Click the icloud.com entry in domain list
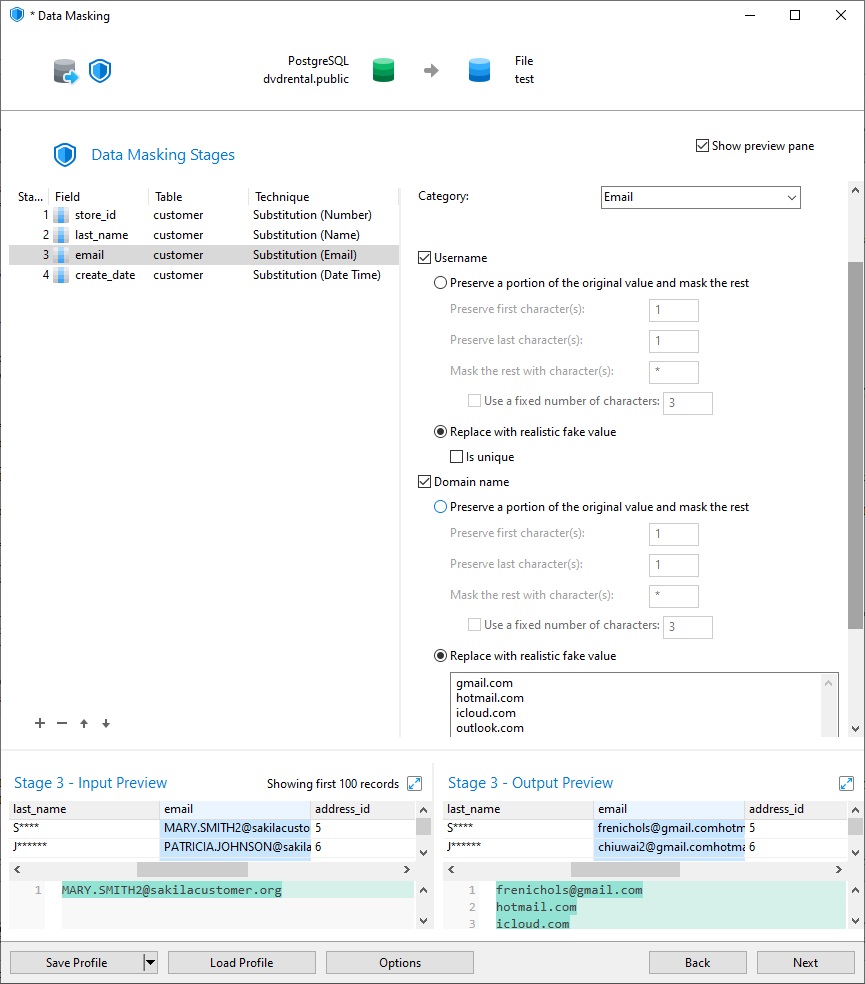 pos(486,713)
